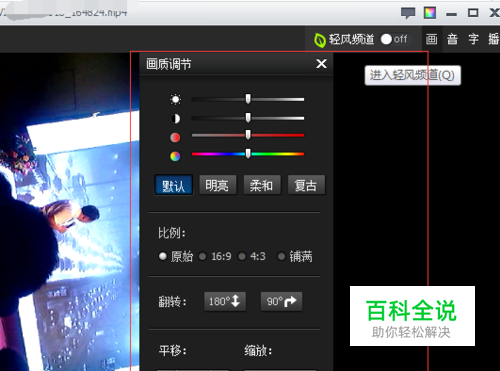Screen dimensions: 500x371
Task: Click the green leaf 轻风频道 icon
Action: tap(320, 40)
